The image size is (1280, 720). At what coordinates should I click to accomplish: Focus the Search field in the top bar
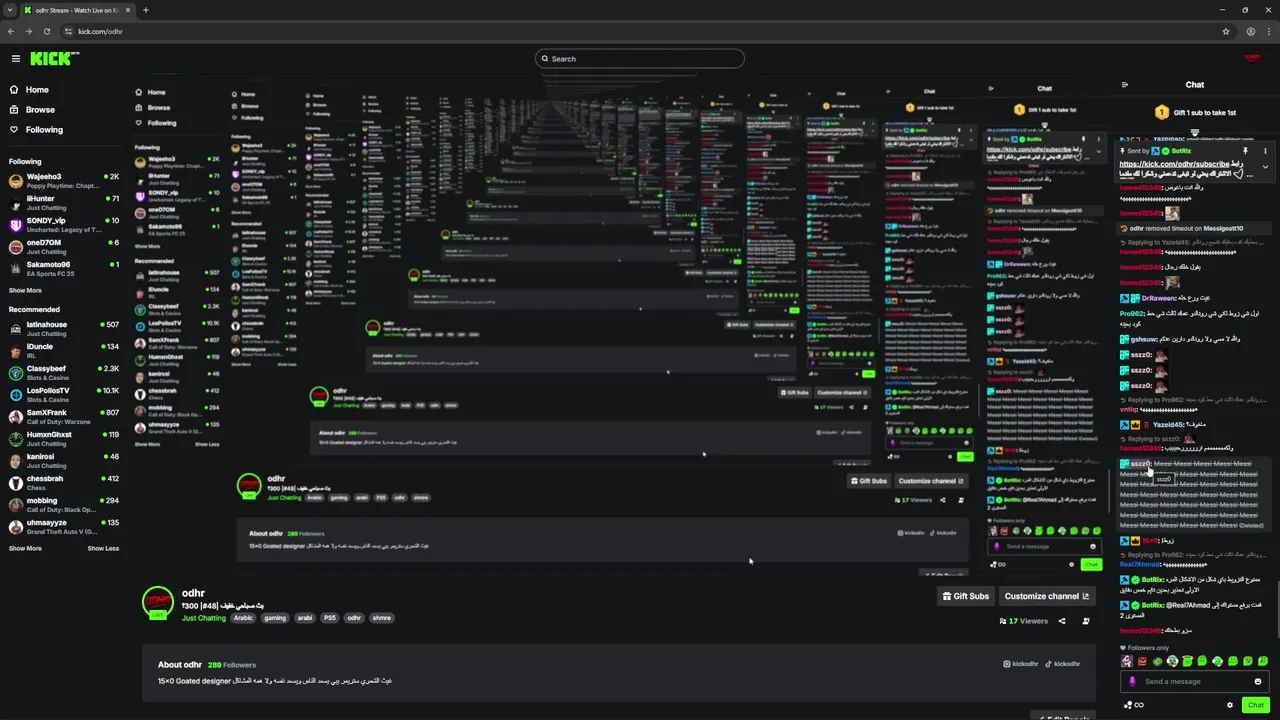(x=640, y=59)
